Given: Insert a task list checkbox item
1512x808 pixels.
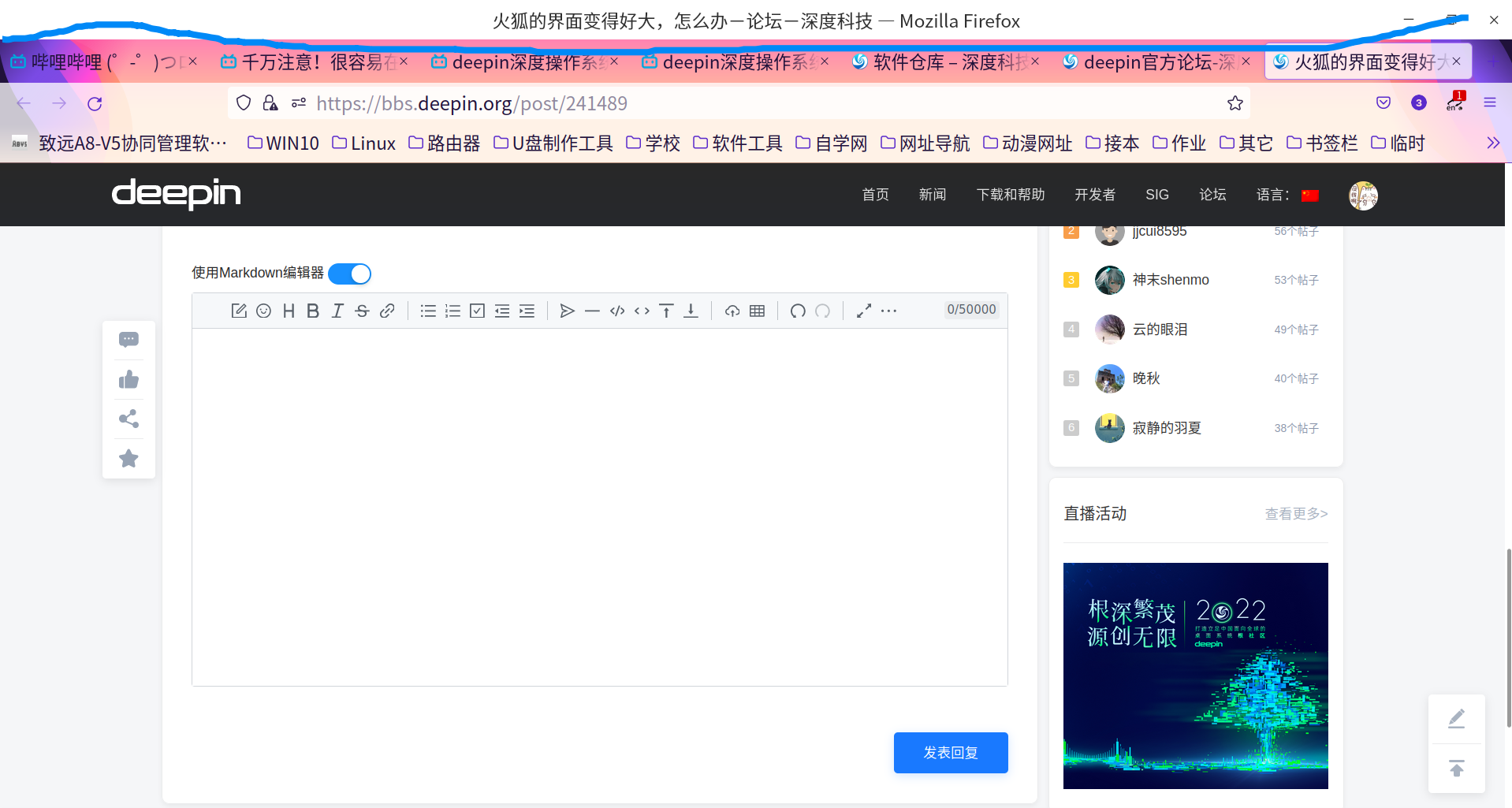Looking at the screenshot, I should click(x=477, y=311).
